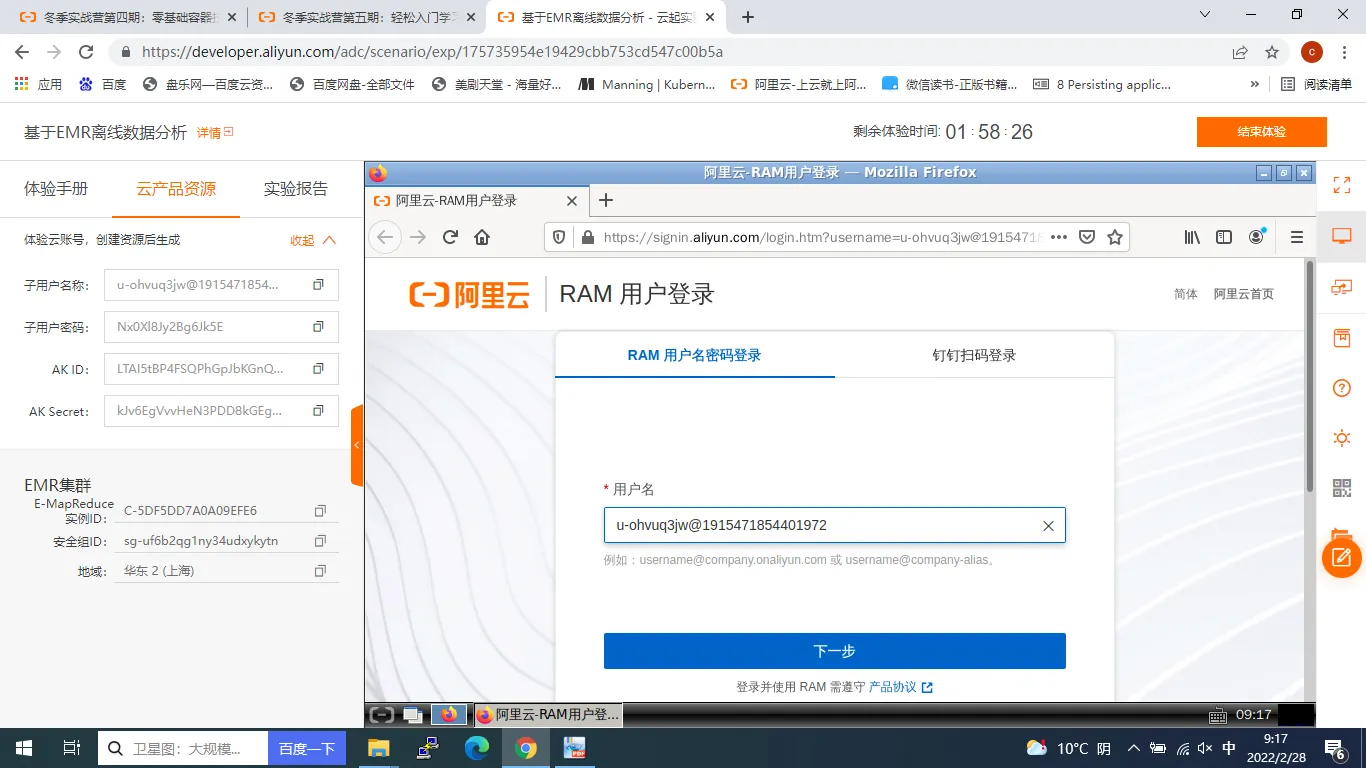Image resolution: width=1366 pixels, height=768 pixels.
Task: Switch to 实验报告 tab
Action: pyautogui.click(x=296, y=188)
